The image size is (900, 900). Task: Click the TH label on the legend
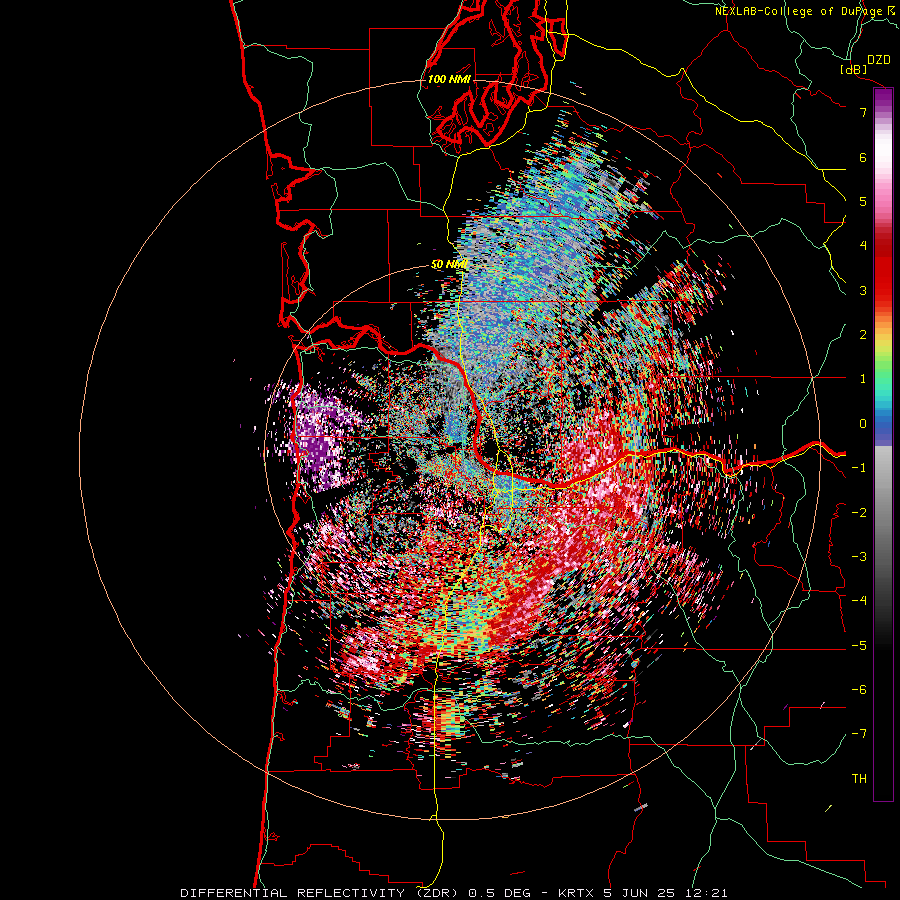(859, 779)
